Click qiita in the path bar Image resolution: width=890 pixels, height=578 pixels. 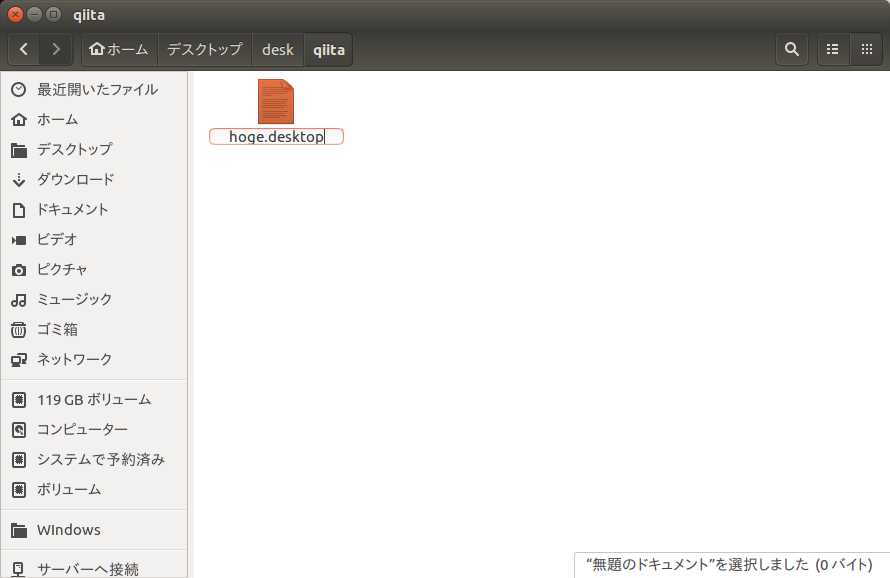(x=329, y=49)
